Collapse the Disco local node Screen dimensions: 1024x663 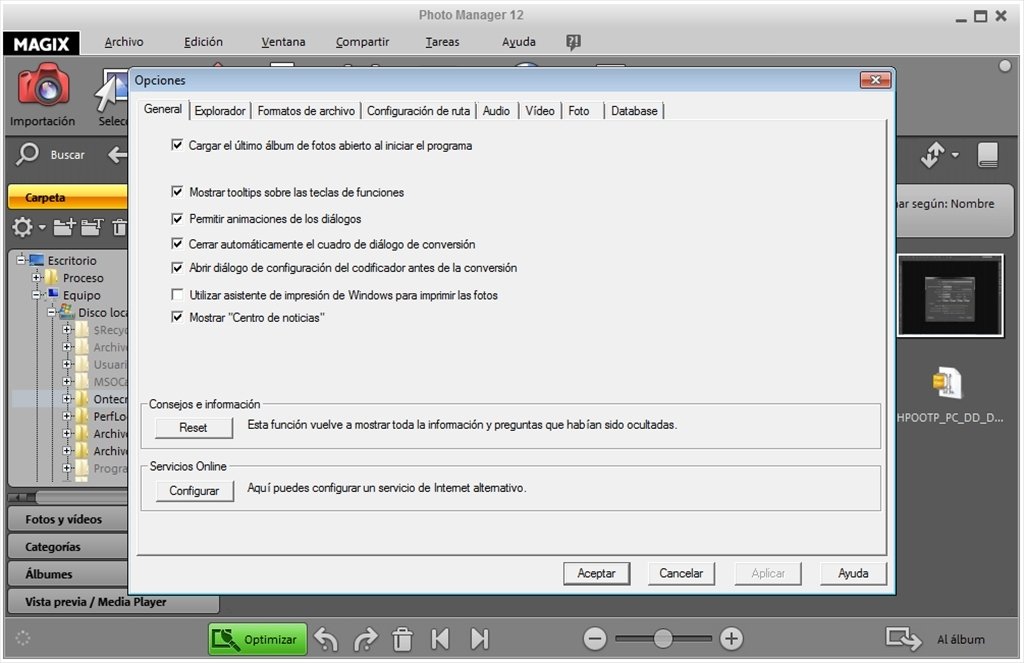click(52, 312)
